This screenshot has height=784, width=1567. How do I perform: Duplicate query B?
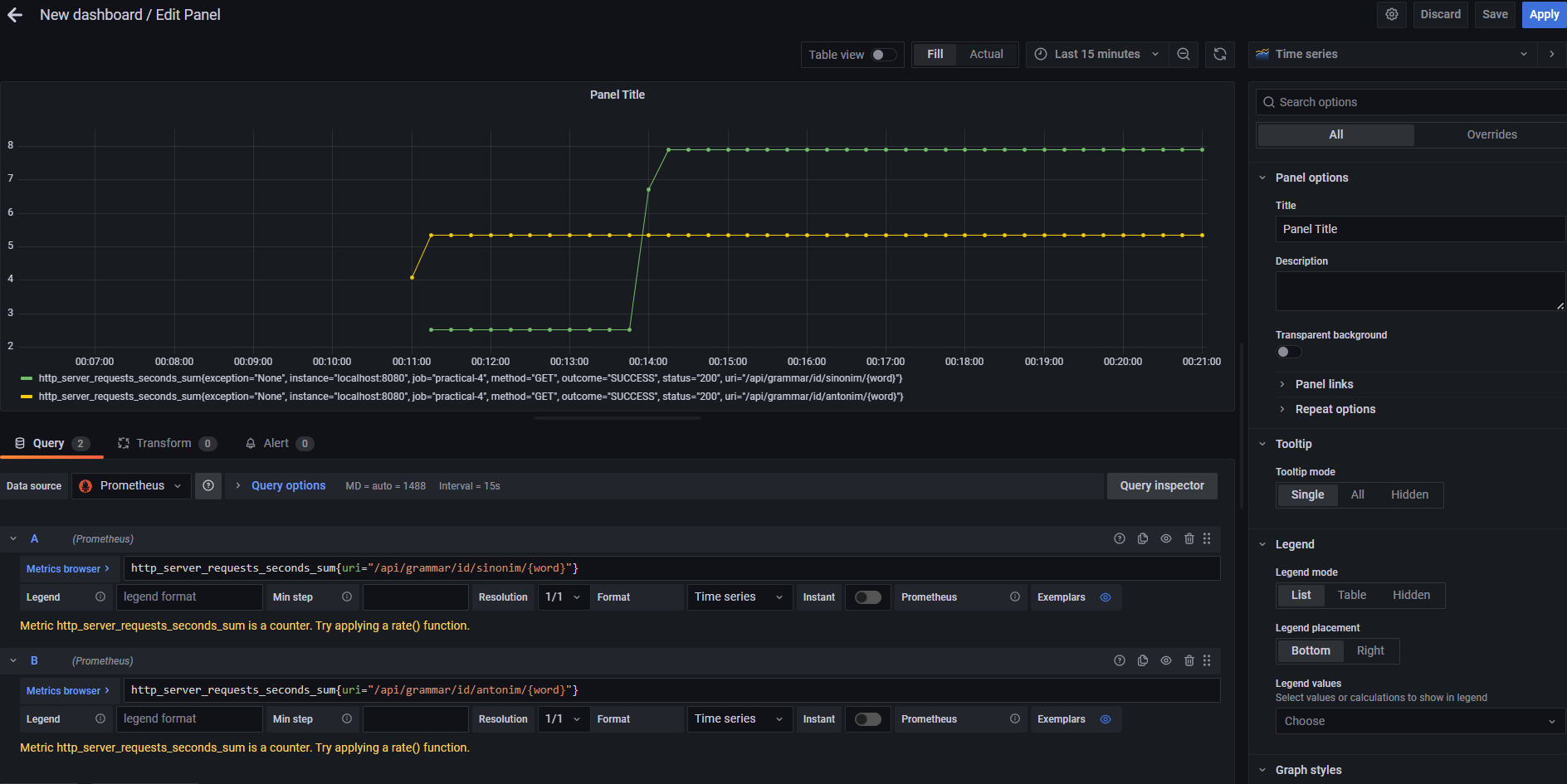click(x=1143, y=660)
